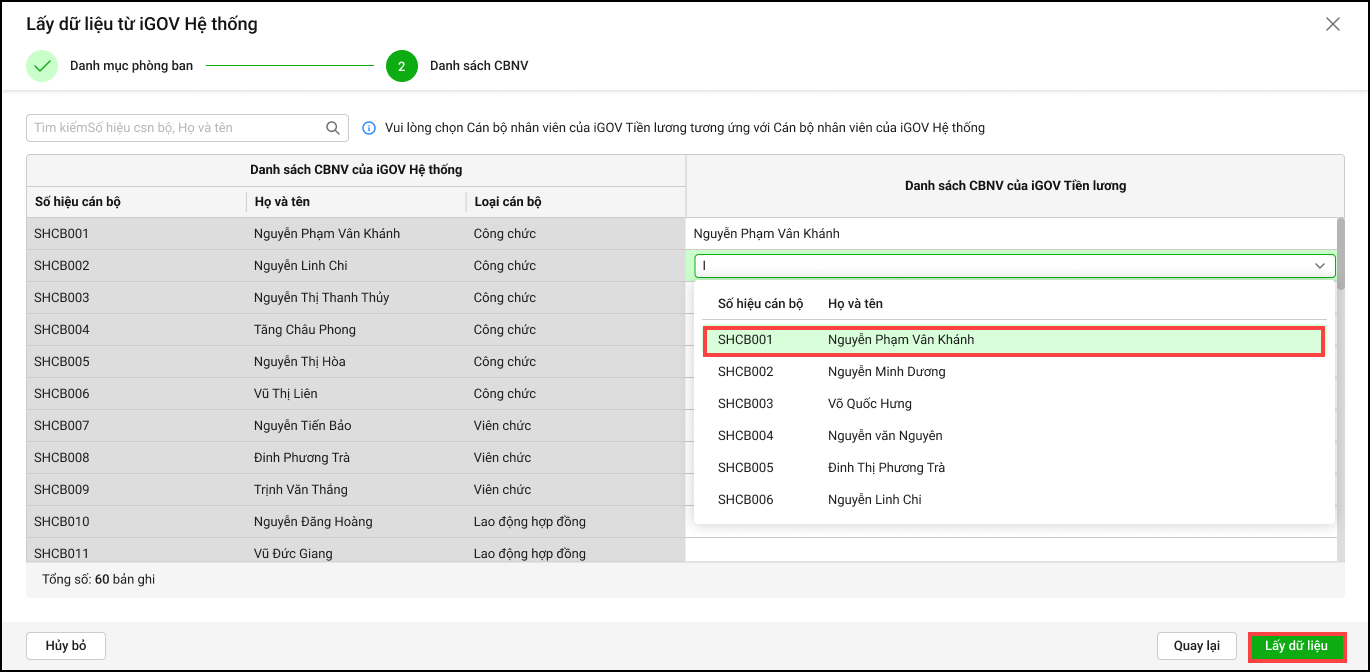Expand the employee dropdown chevron
The width and height of the screenshot is (1370, 672).
[x=1320, y=266]
